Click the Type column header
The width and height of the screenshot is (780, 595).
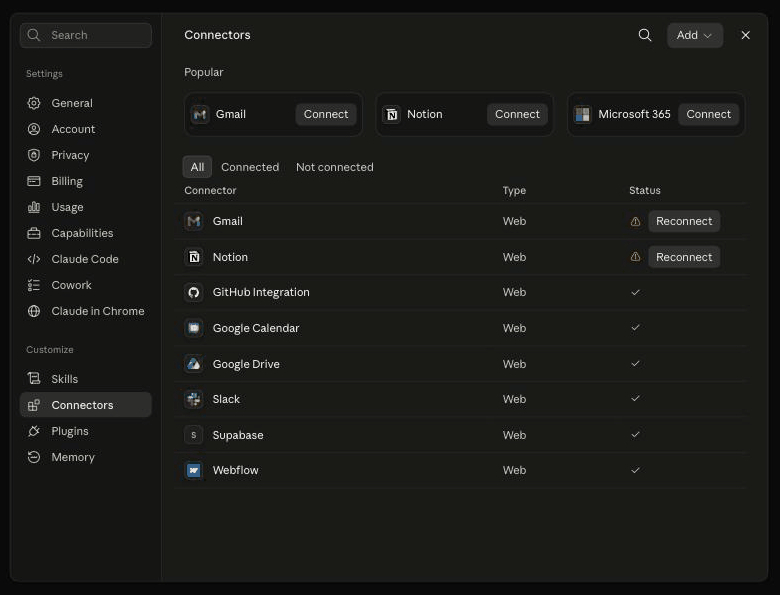pyautogui.click(x=514, y=191)
